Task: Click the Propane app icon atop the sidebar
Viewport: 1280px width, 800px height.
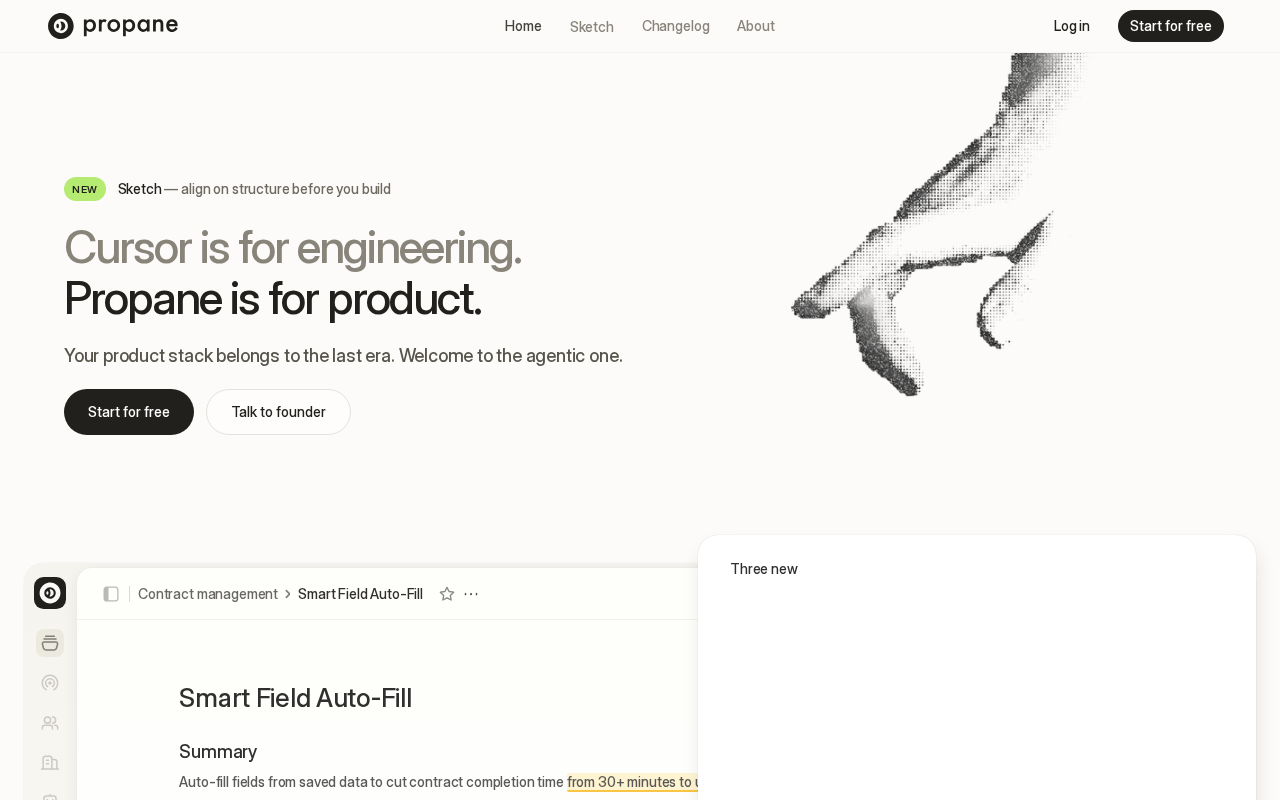Action: click(50, 593)
